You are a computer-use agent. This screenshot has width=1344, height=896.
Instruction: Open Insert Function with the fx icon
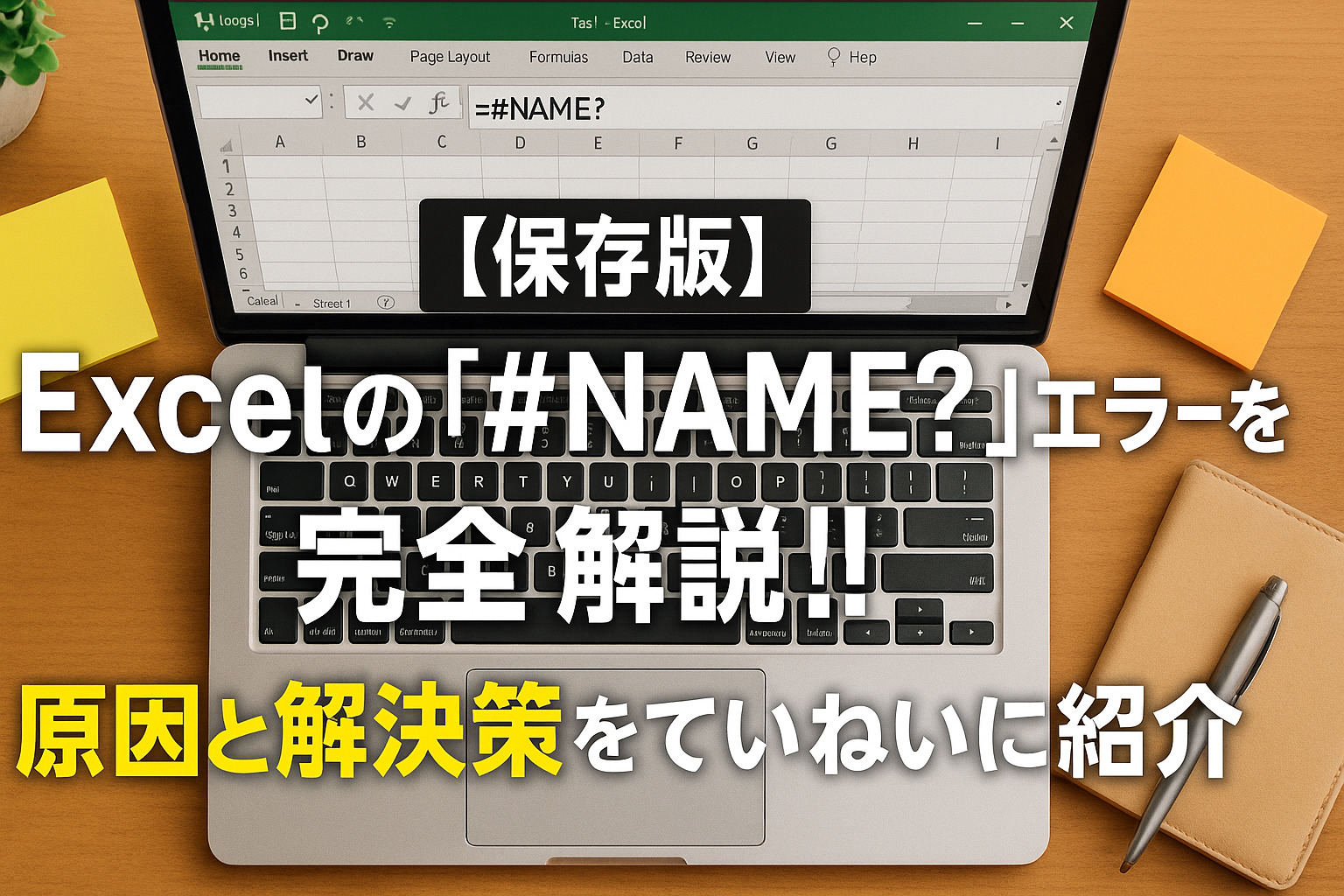(x=438, y=103)
